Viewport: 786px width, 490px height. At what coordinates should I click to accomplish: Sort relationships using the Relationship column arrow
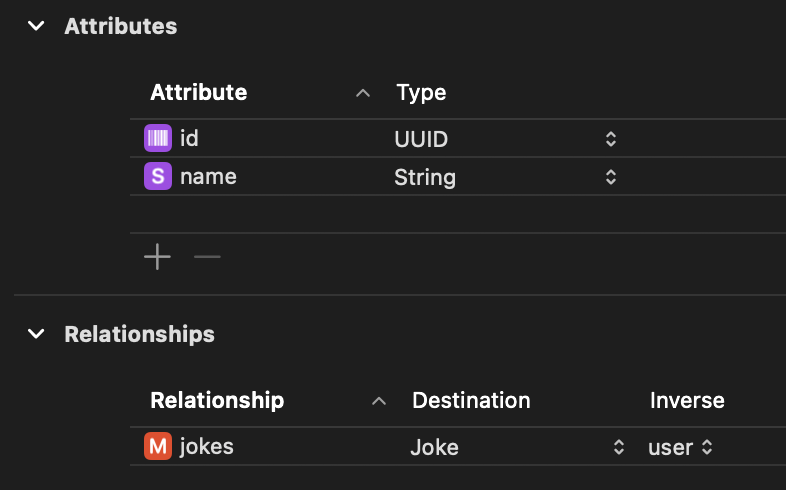379,401
